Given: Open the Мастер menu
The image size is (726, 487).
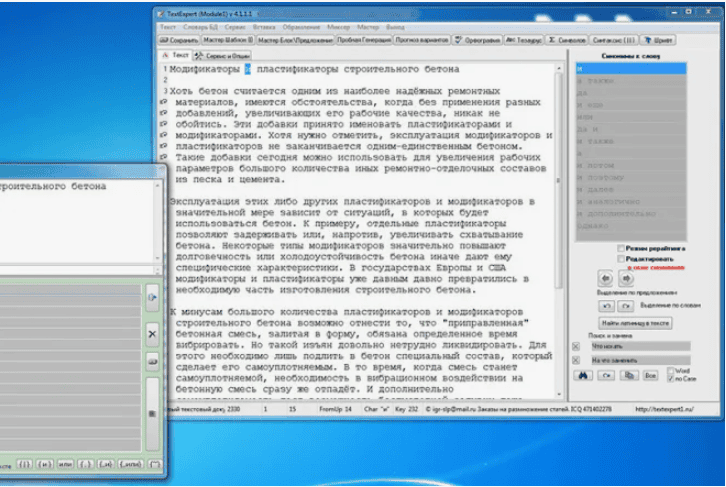Looking at the screenshot, I should coord(368,27).
